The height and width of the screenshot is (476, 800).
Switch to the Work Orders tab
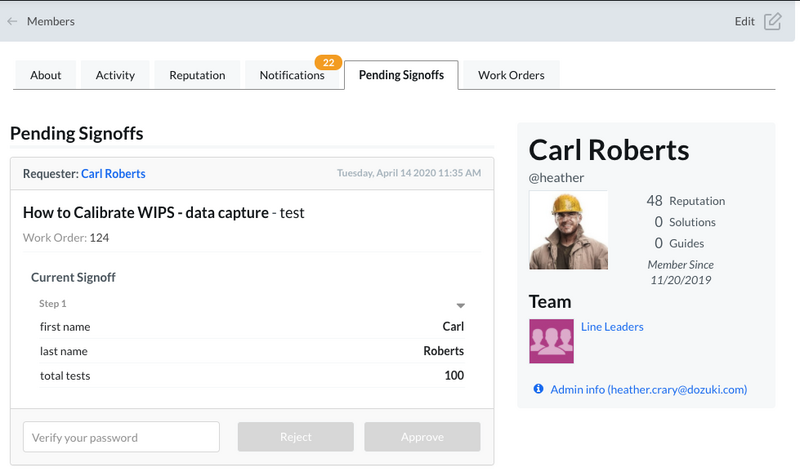tap(511, 75)
